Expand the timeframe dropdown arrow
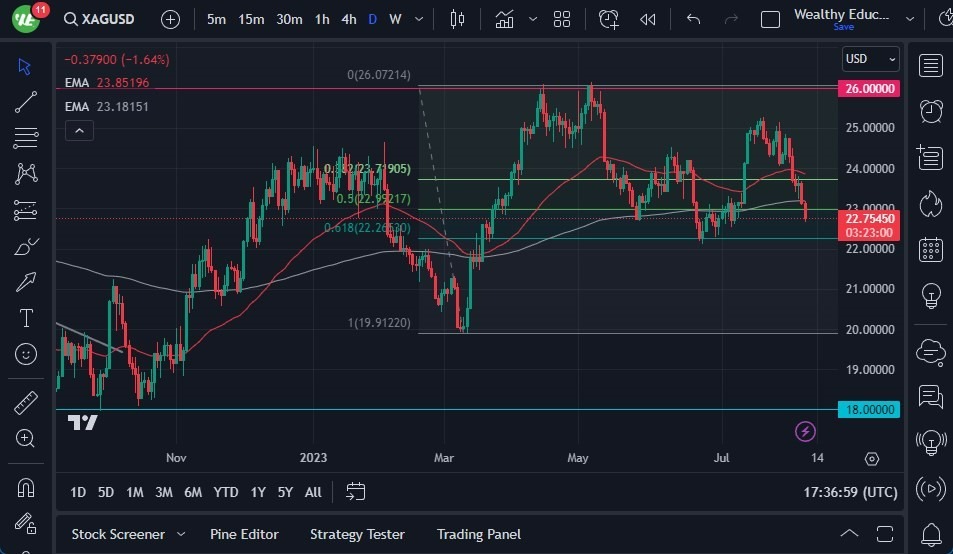Screen dimensions: 953x554 (419, 19)
